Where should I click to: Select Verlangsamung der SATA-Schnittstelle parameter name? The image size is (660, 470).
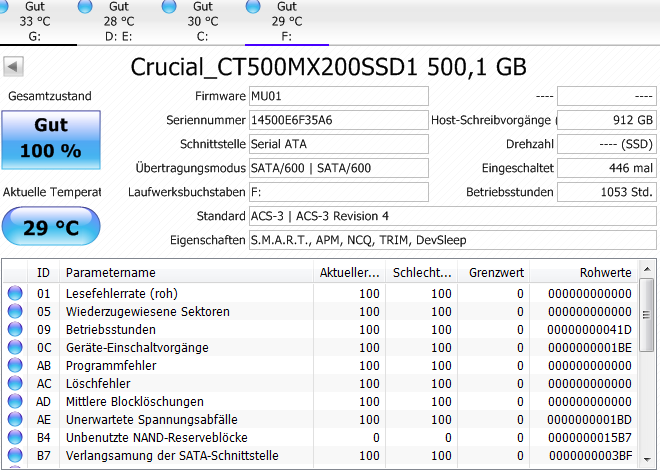172,456
